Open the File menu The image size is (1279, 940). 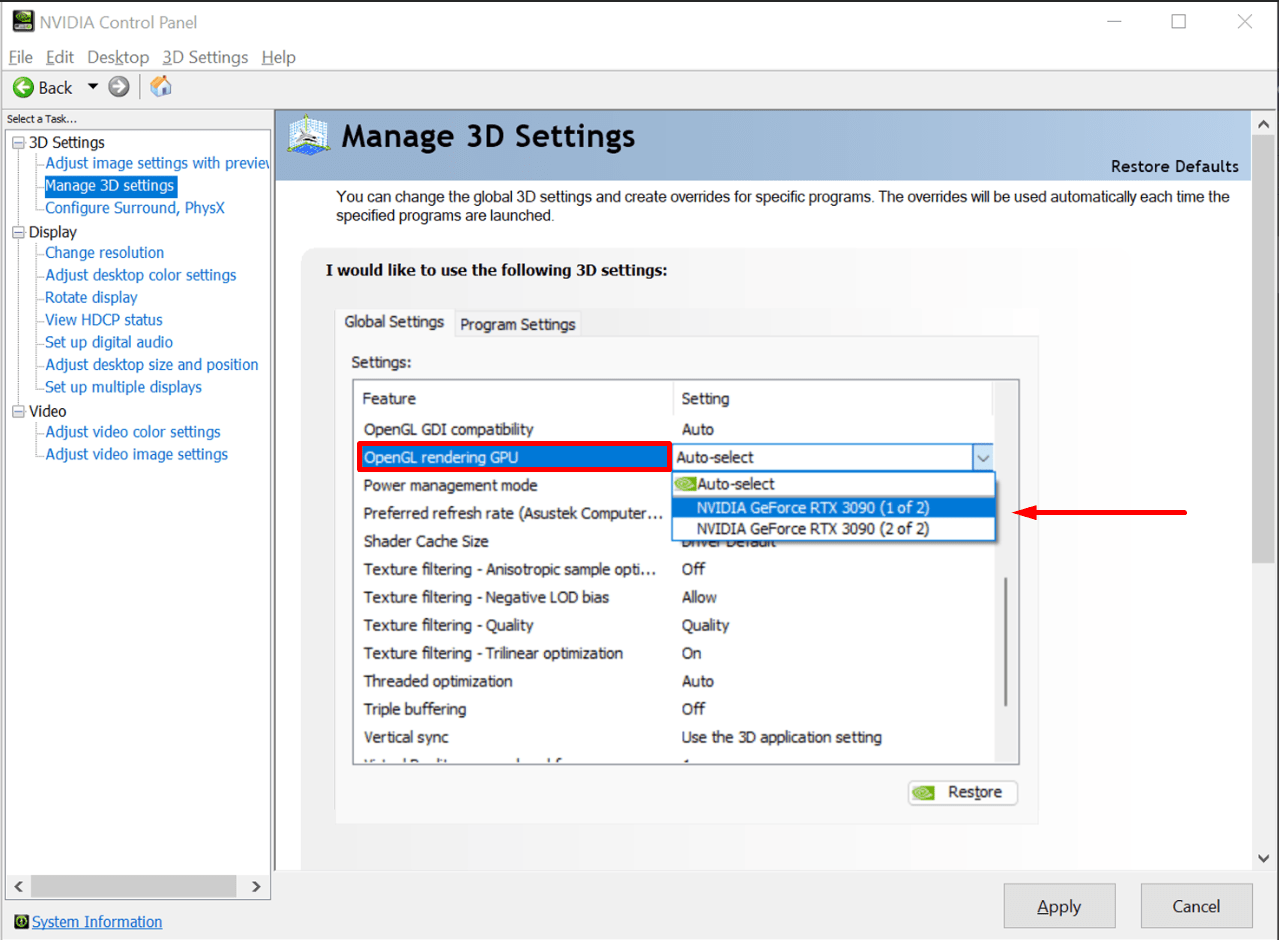pyautogui.click(x=20, y=57)
